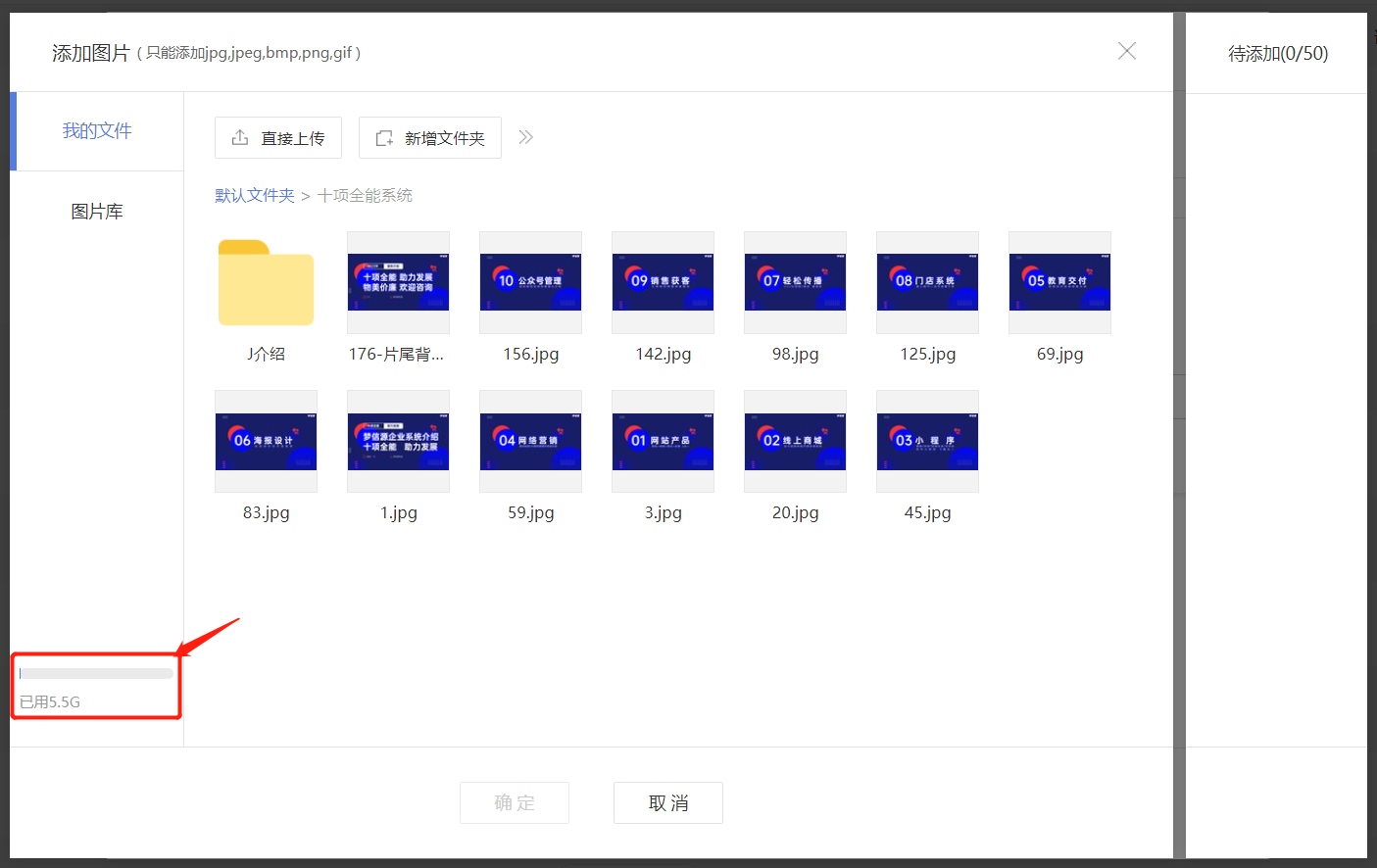The image size is (1377, 868).
Task: Select the 45.jpg image thumbnail
Action: tap(927, 442)
